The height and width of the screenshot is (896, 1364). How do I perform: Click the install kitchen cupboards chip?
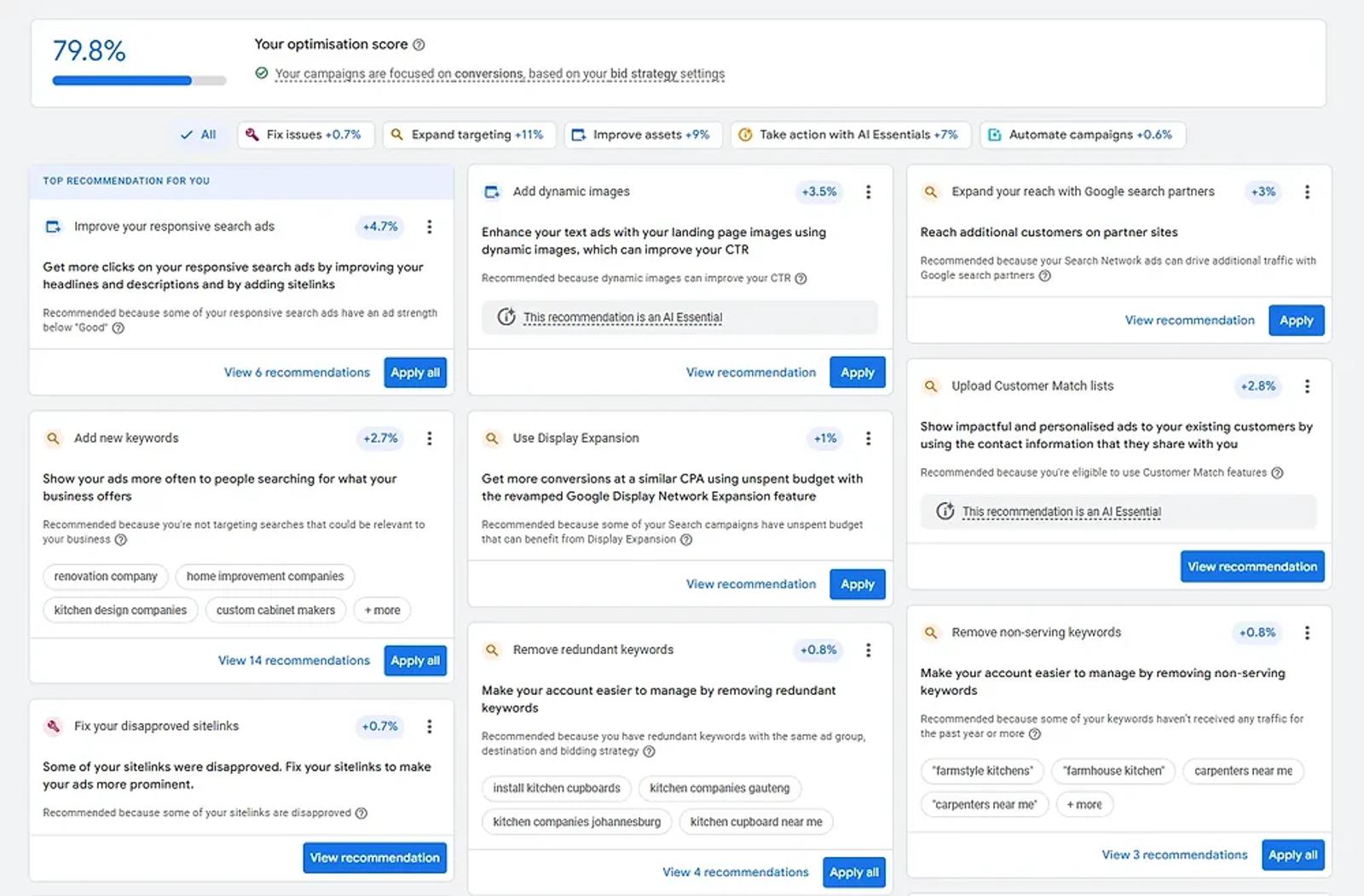coord(557,789)
